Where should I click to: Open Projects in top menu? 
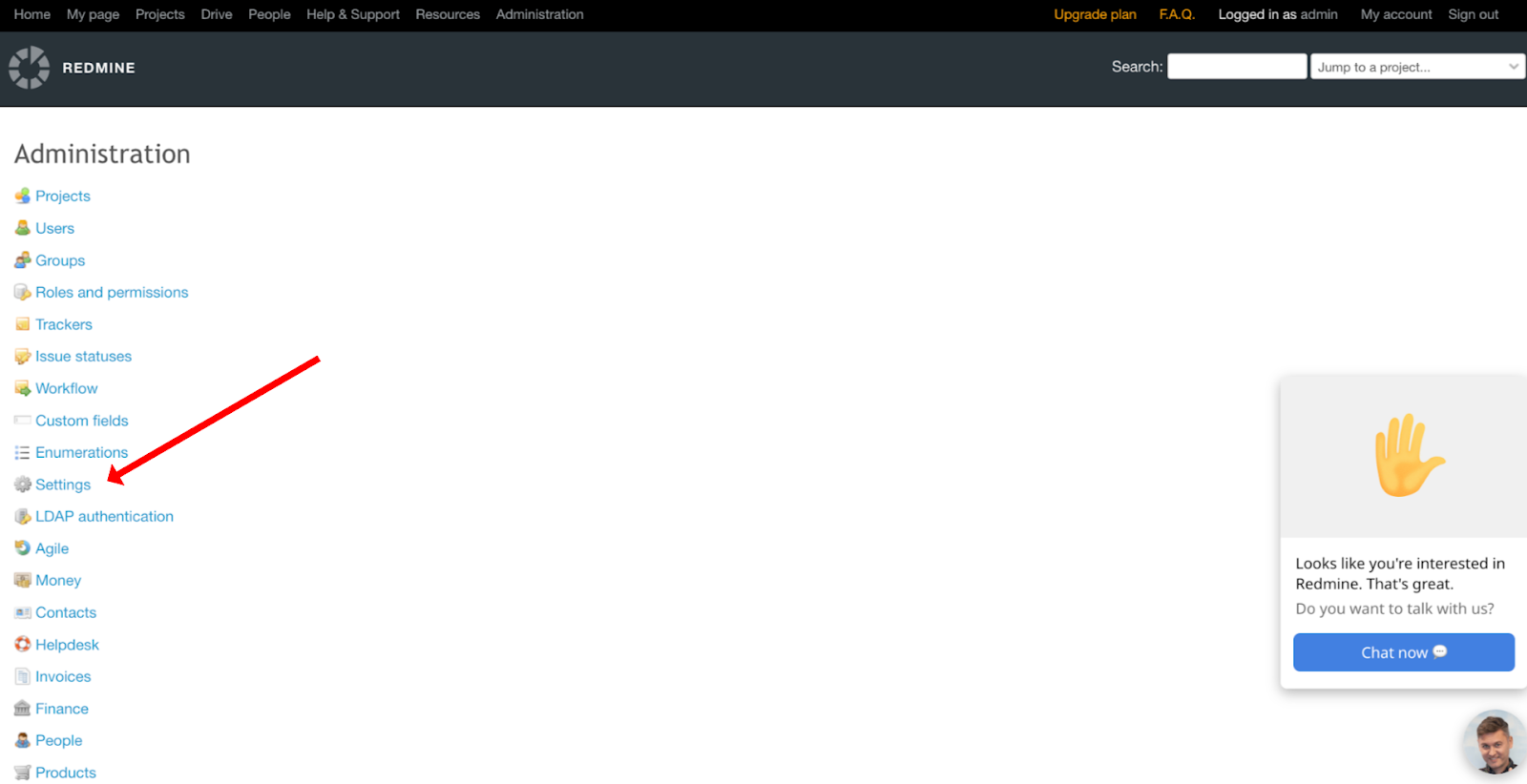click(x=160, y=14)
